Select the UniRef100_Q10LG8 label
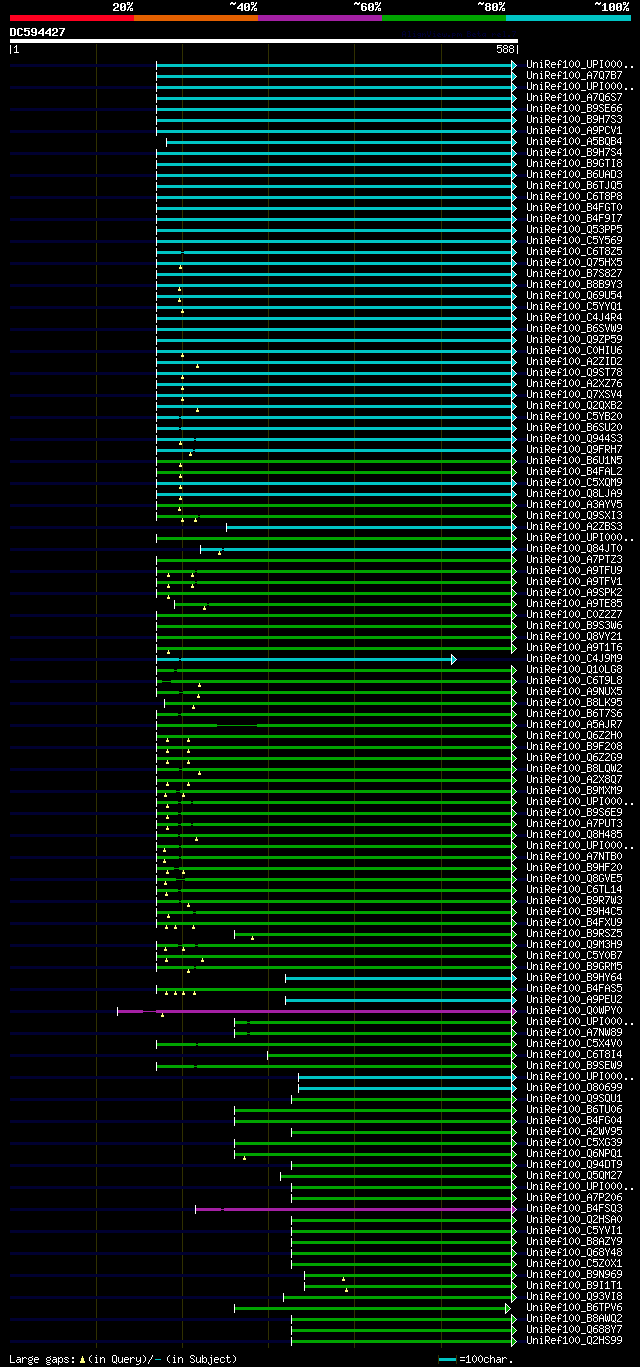This screenshot has width=640, height=1367. [x=574, y=669]
